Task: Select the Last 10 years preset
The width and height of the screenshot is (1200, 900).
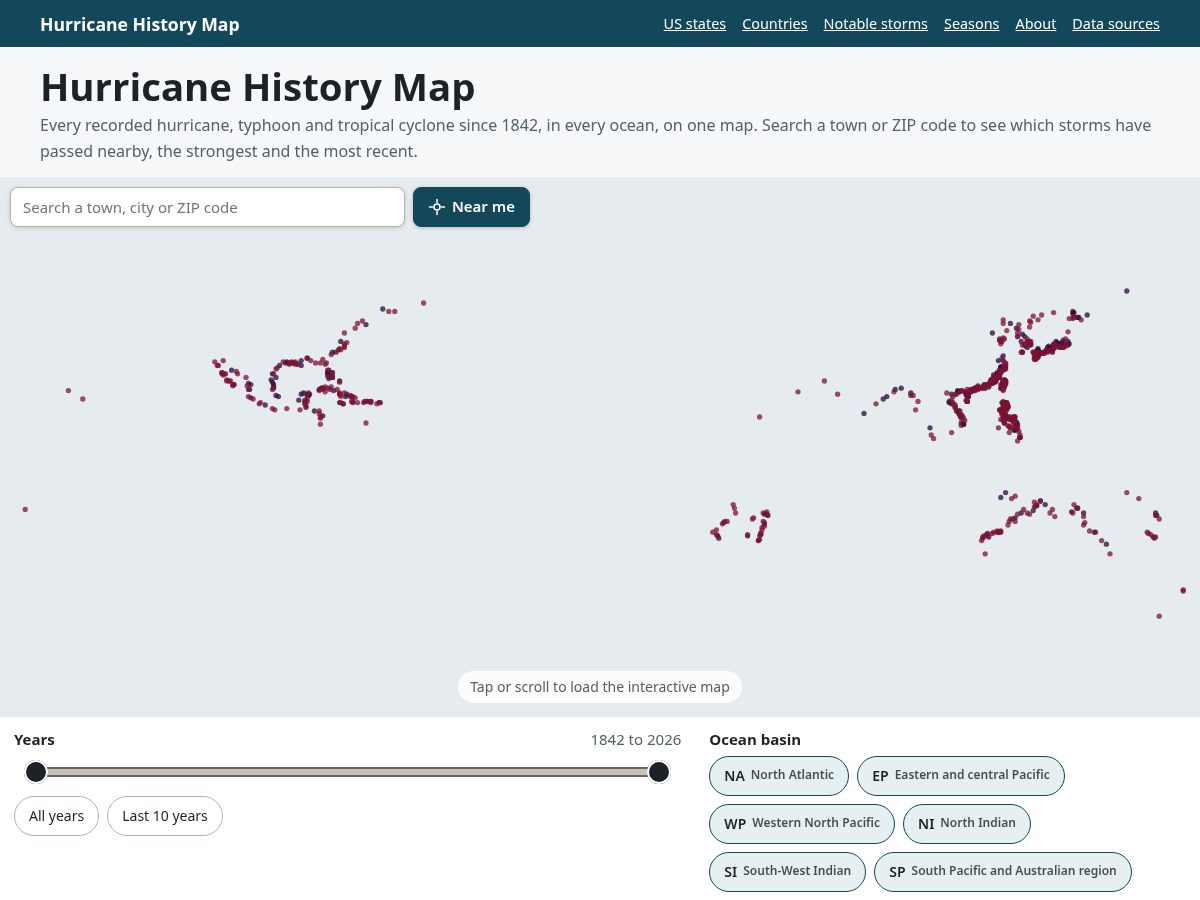Action: [x=165, y=816]
